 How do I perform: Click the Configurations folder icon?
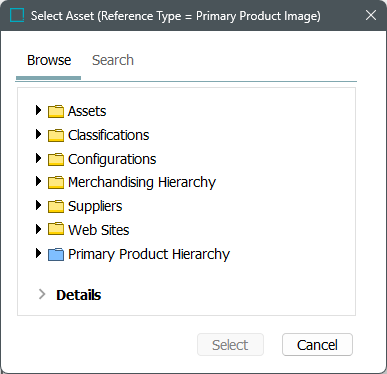[56, 159]
